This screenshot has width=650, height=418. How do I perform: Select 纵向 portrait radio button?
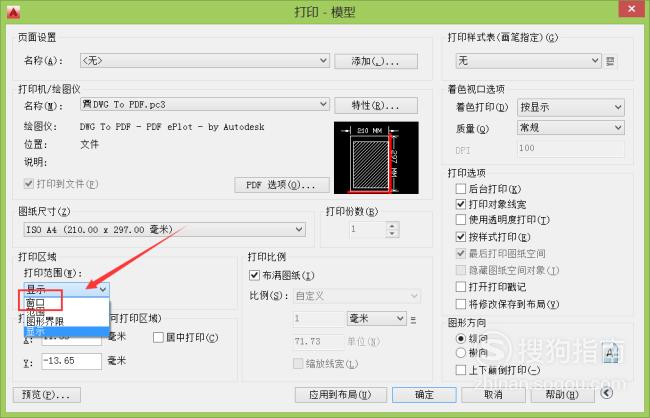click(461, 339)
